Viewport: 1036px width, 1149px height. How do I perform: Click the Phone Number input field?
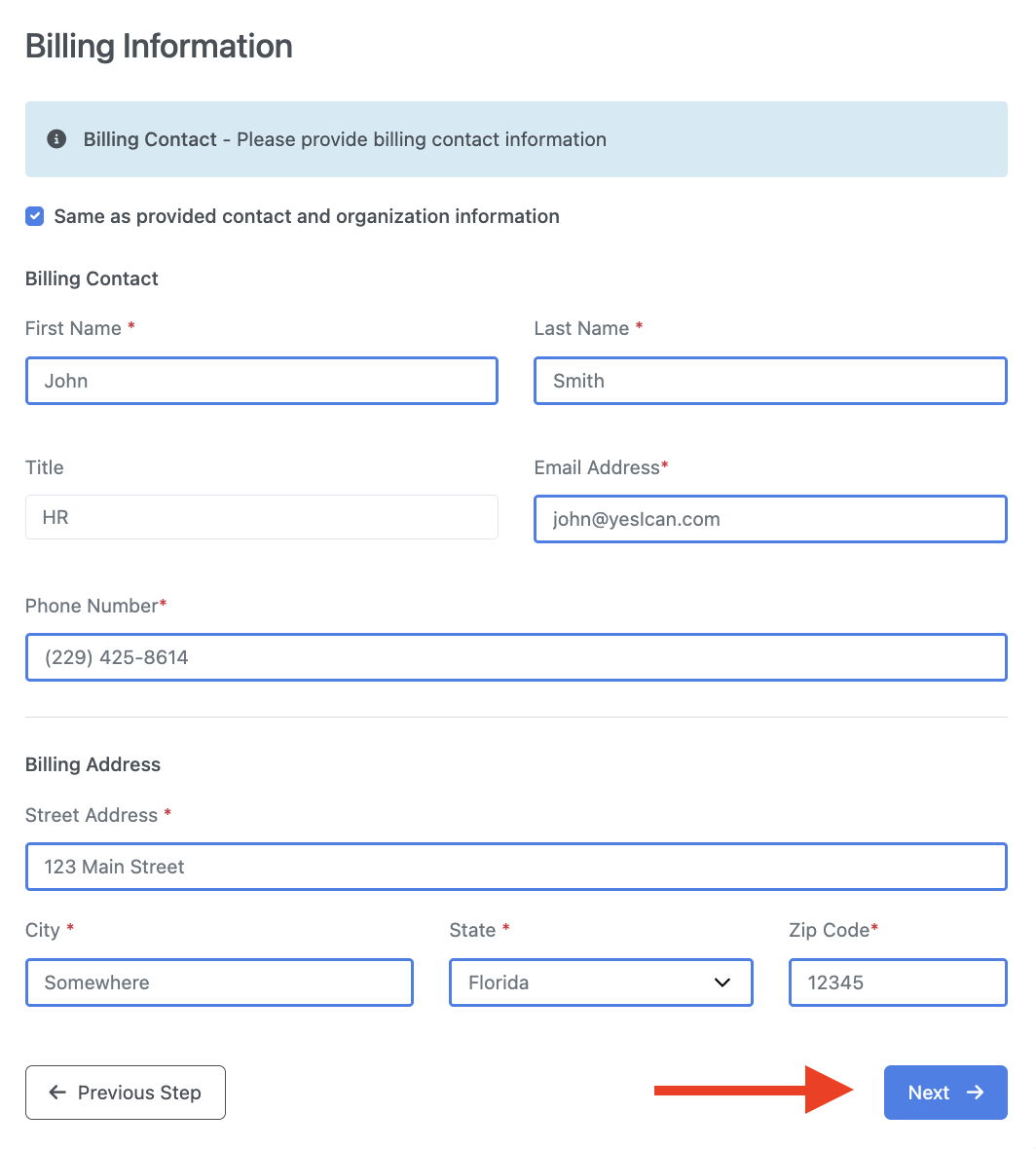516,657
